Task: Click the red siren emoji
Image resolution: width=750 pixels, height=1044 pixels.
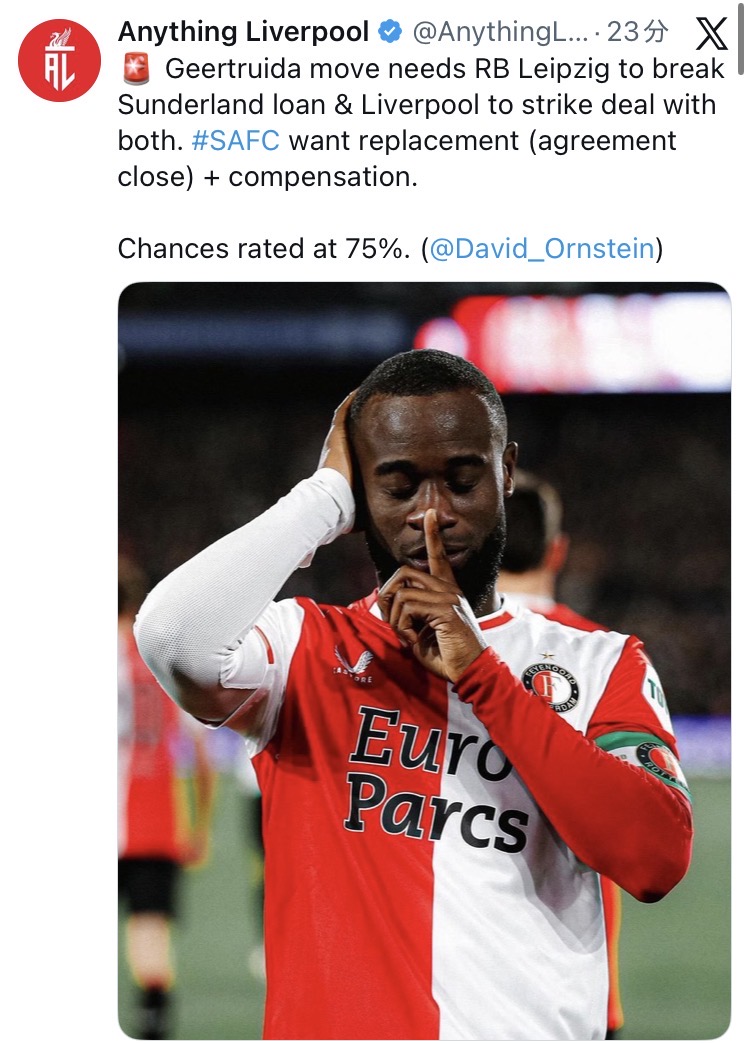Action: [x=135, y=69]
